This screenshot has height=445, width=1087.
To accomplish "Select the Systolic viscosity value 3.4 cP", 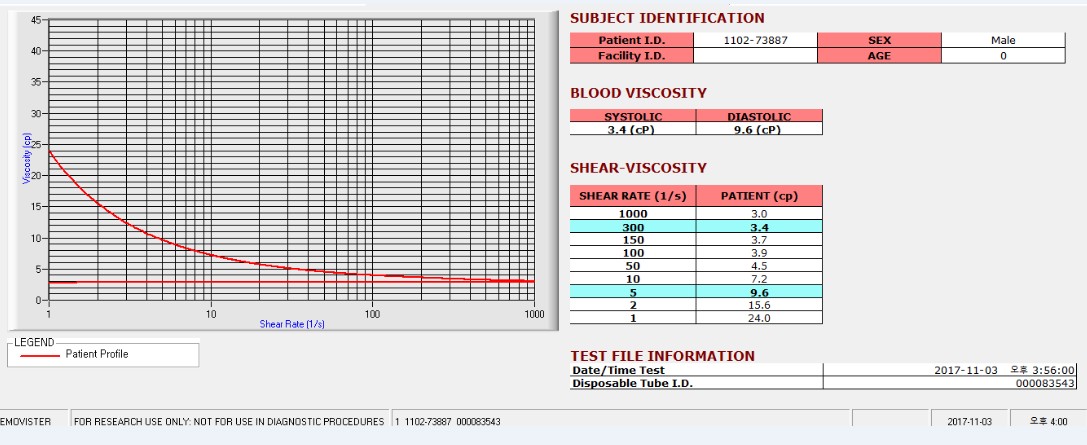I will click(x=633, y=129).
